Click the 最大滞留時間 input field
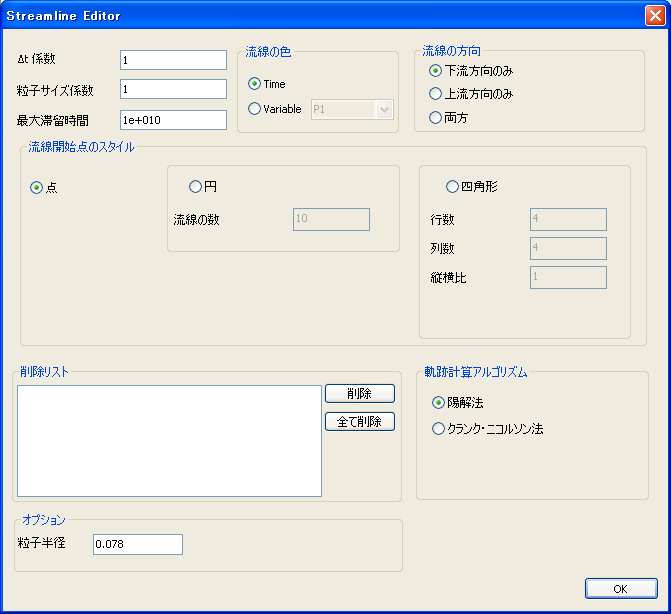The width and height of the screenshot is (671, 614). pos(172,120)
